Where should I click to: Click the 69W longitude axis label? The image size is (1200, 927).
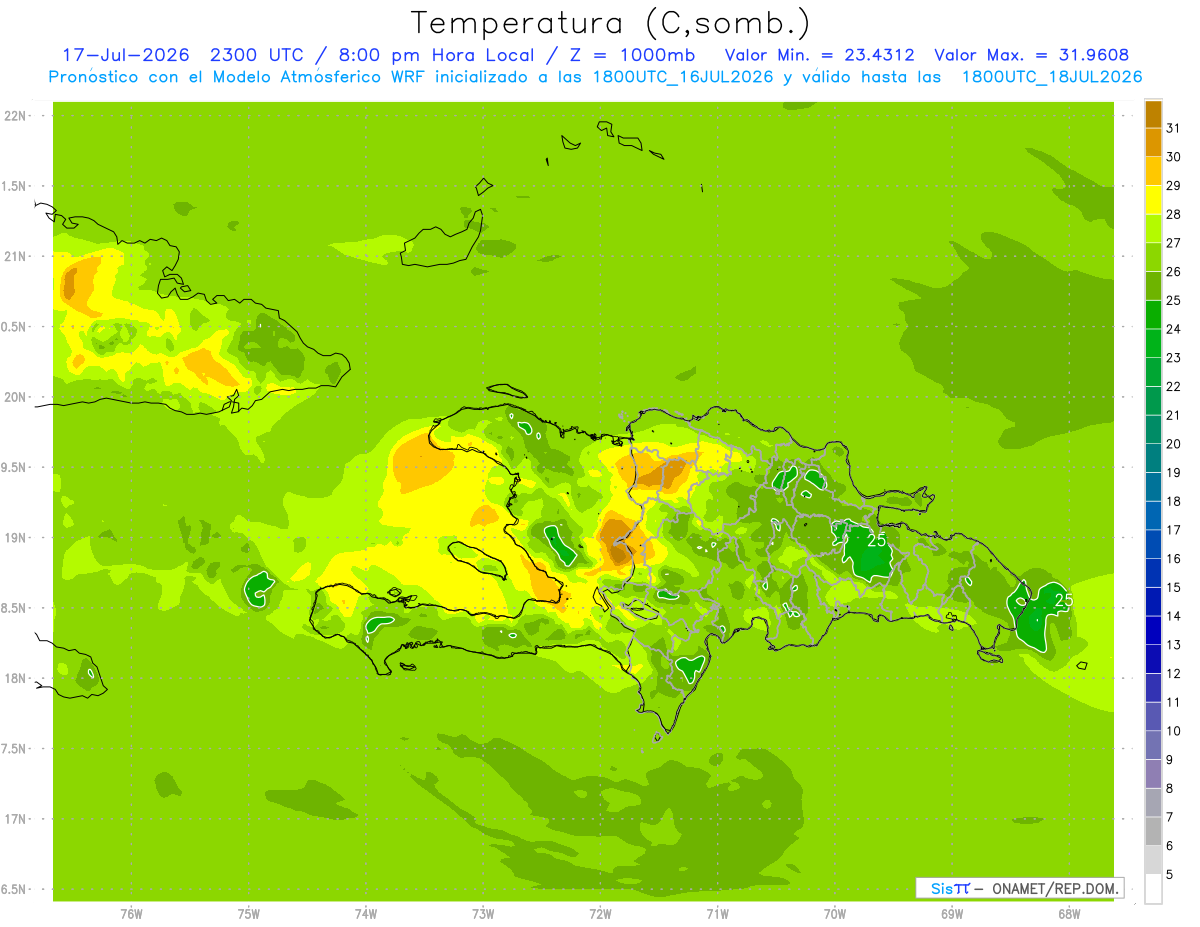point(952,913)
